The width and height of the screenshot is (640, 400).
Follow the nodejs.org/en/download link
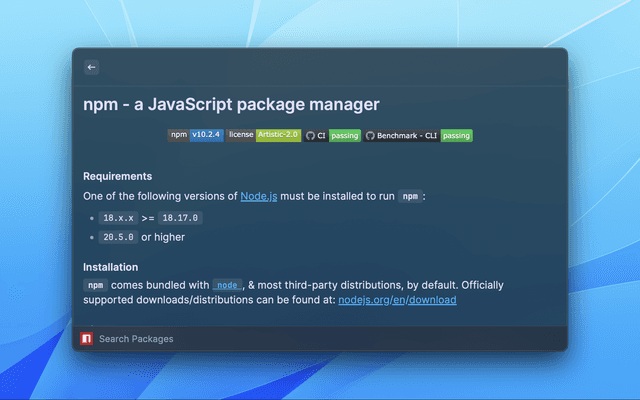397,299
